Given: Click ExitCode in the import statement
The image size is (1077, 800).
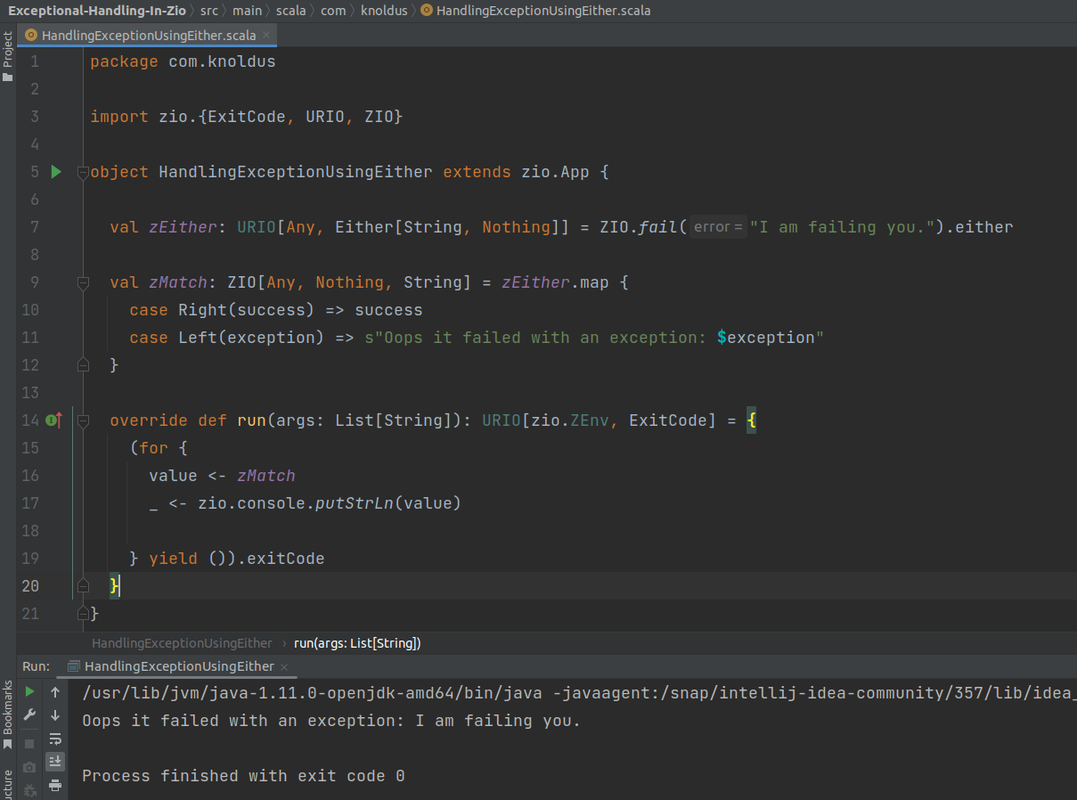Looking at the screenshot, I should click(x=247, y=117).
